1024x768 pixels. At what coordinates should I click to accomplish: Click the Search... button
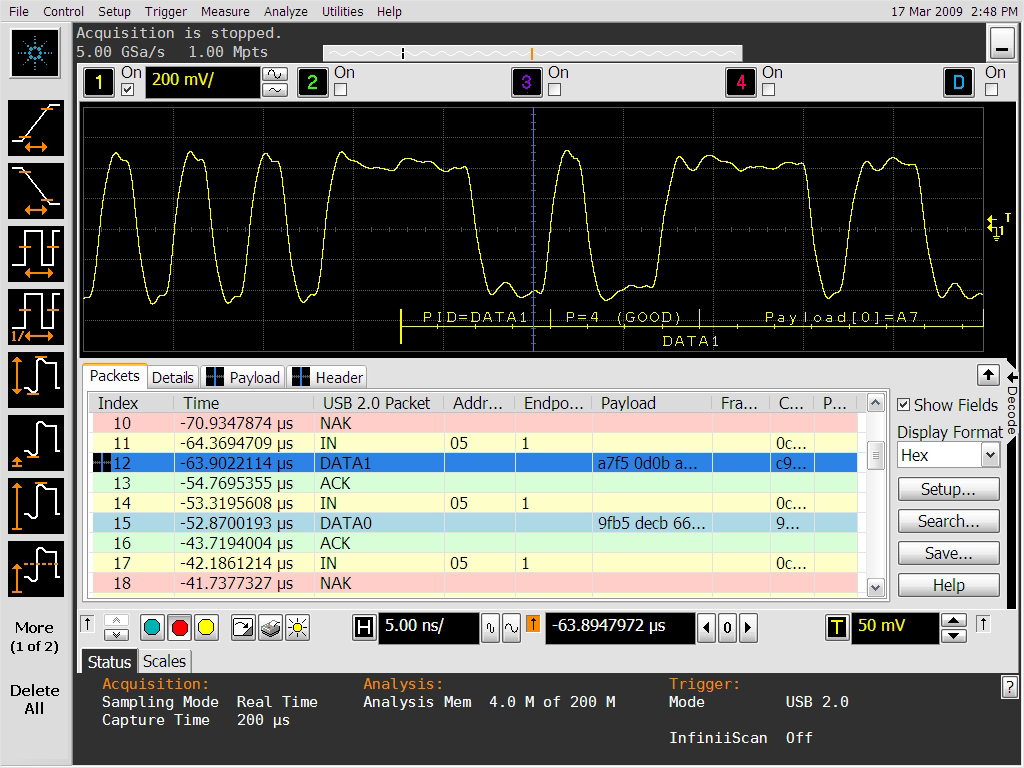coord(948,521)
